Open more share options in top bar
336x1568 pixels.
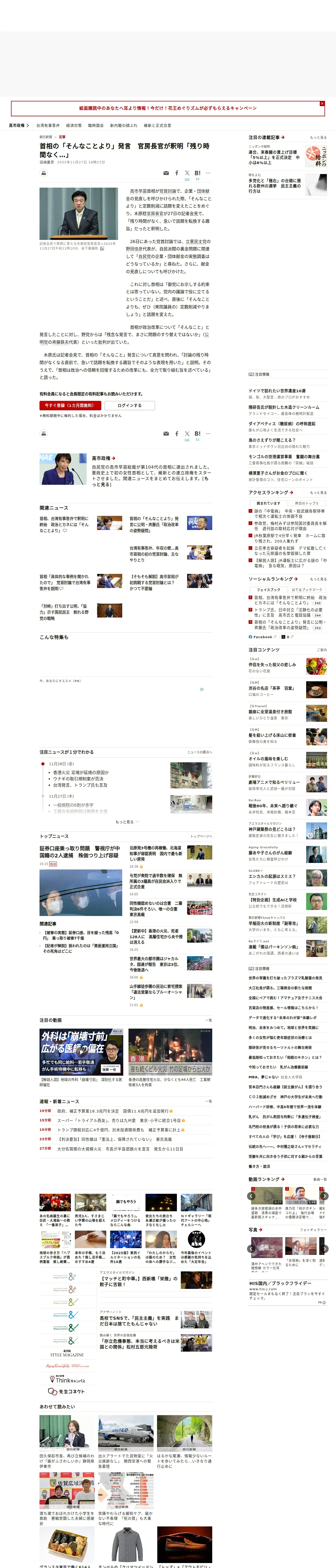pyautogui.click(x=208, y=173)
